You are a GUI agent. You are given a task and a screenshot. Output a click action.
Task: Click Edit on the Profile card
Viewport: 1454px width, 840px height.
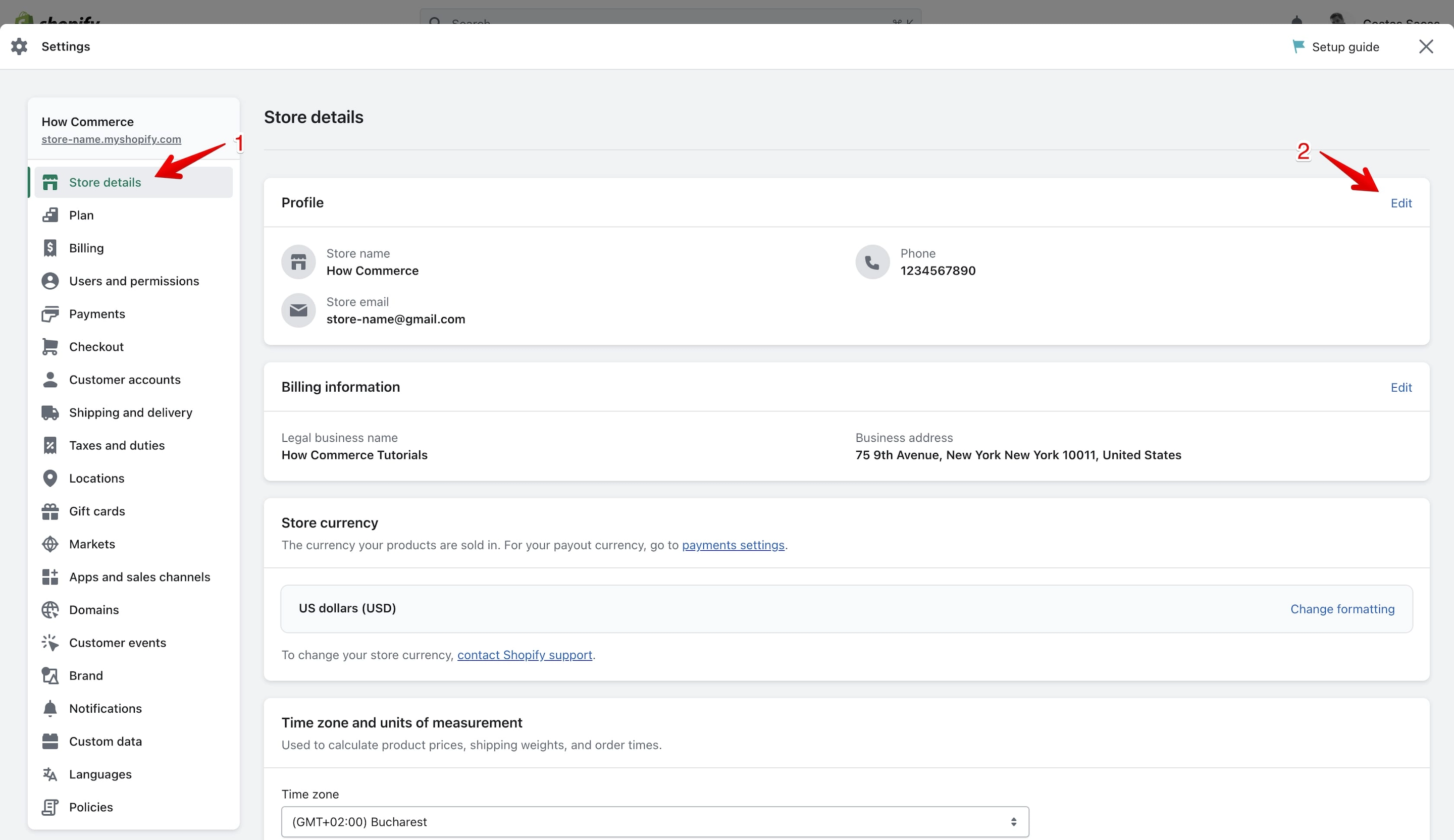point(1401,203)
